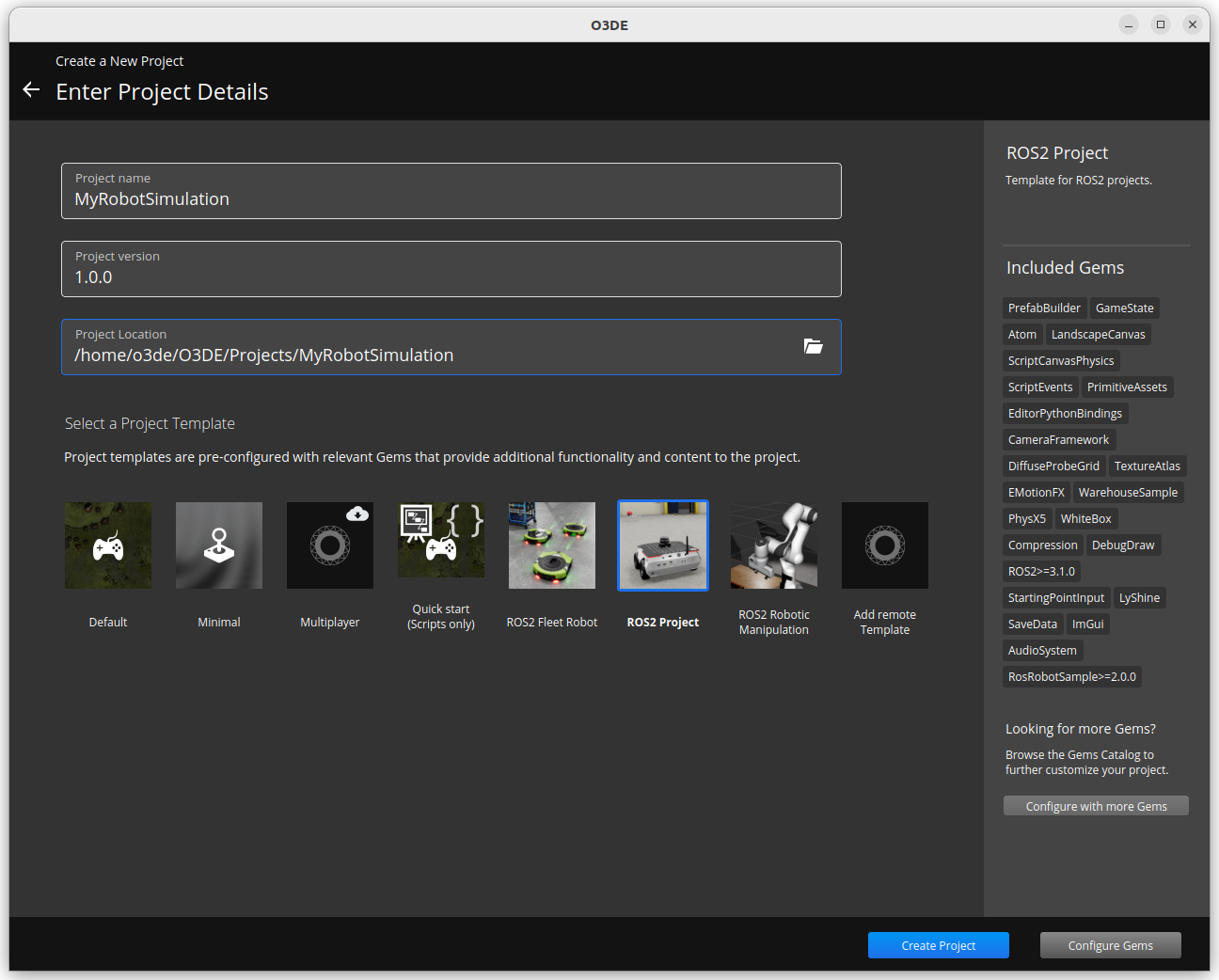This screenshot has height=980, width=1219.
Task: Click the ROS2>=3.1.0 gem tag
Action: click(x=1041, y=571)
